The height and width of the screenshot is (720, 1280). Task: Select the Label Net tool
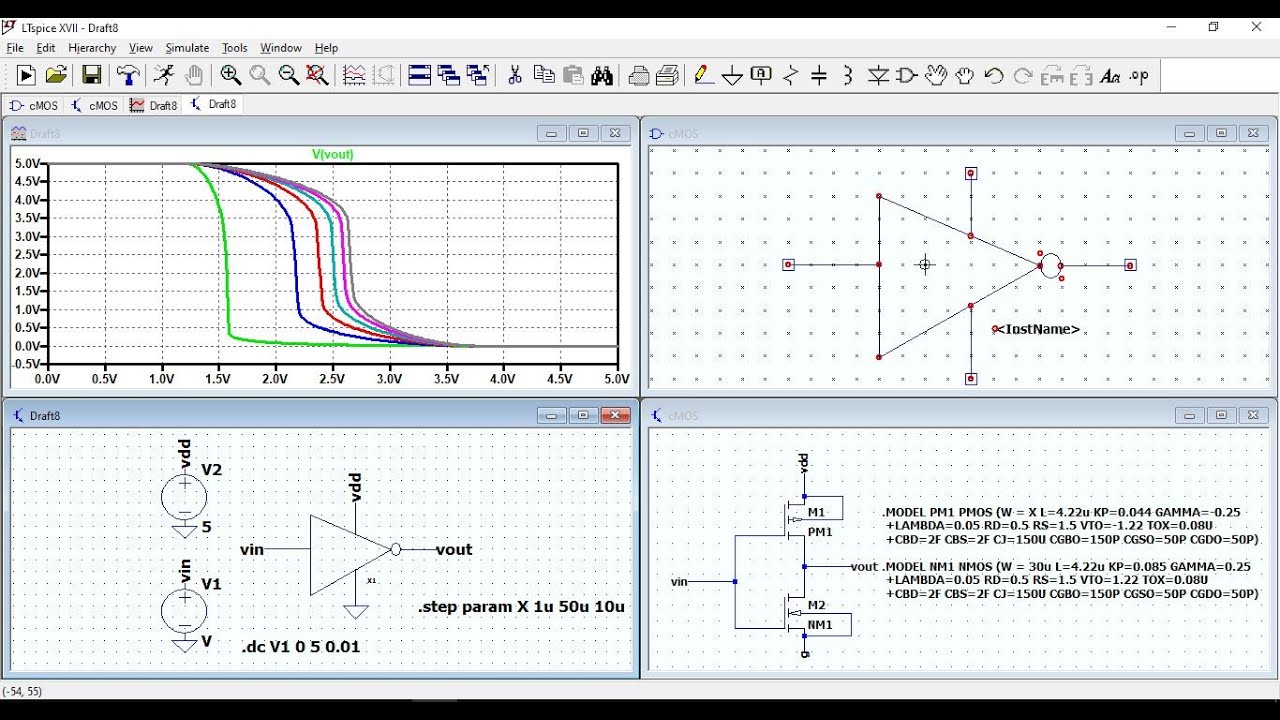pos(761,75)
